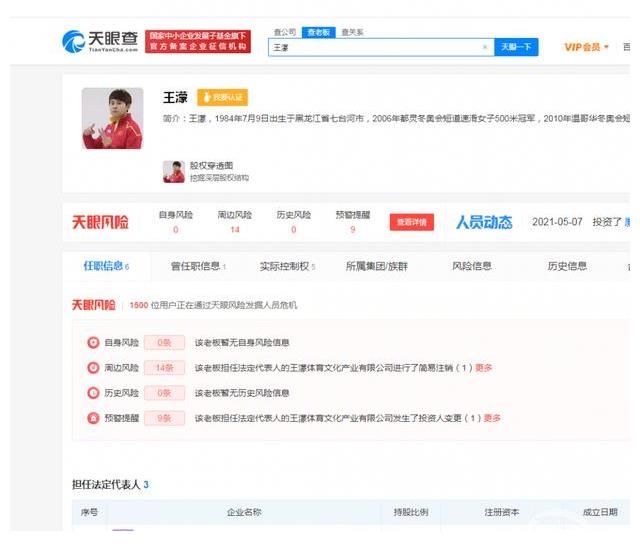Click the Tianyancha logo
This screenshot has width=640, height=551.
coord(100,41)
